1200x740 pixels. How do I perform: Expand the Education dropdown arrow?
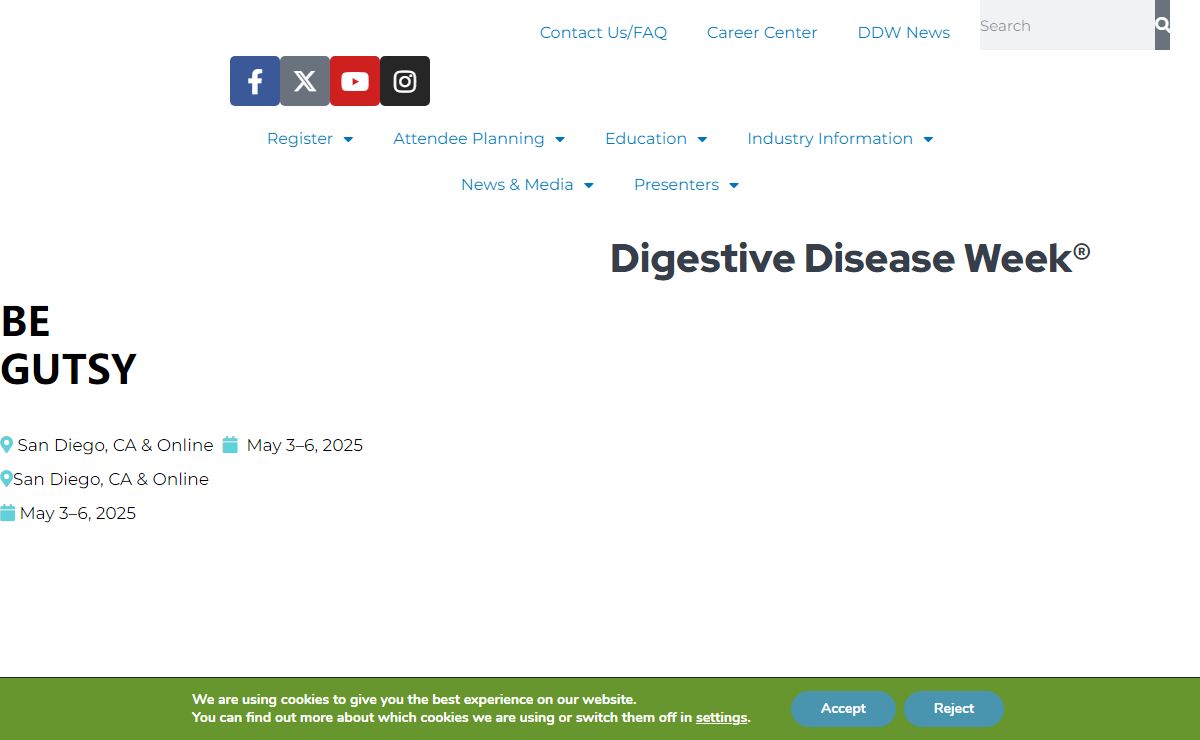(x=702, y=139)
